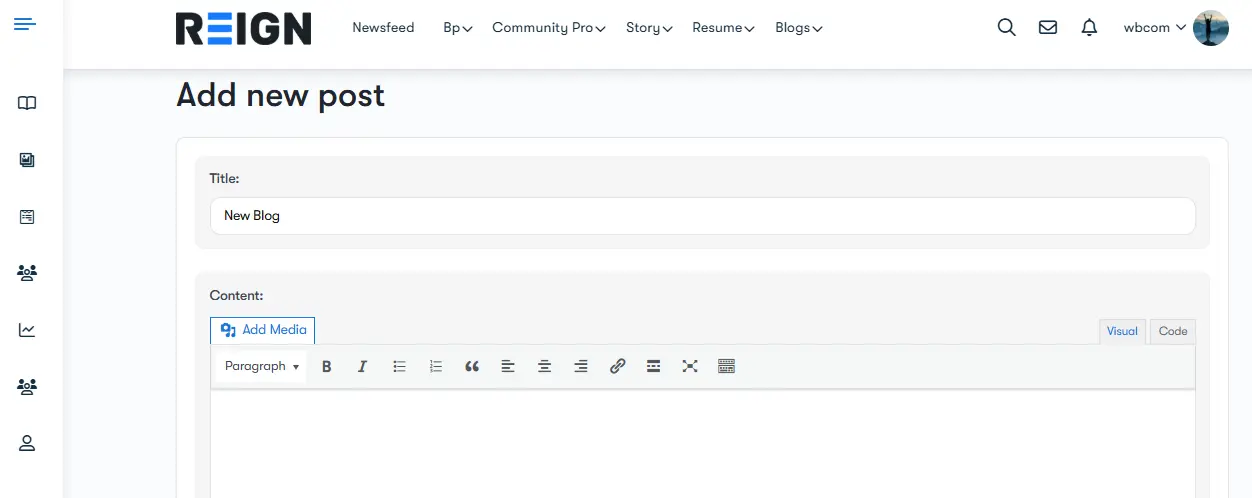
Task: Click the REIGN logo
Action: click(243, 28)
